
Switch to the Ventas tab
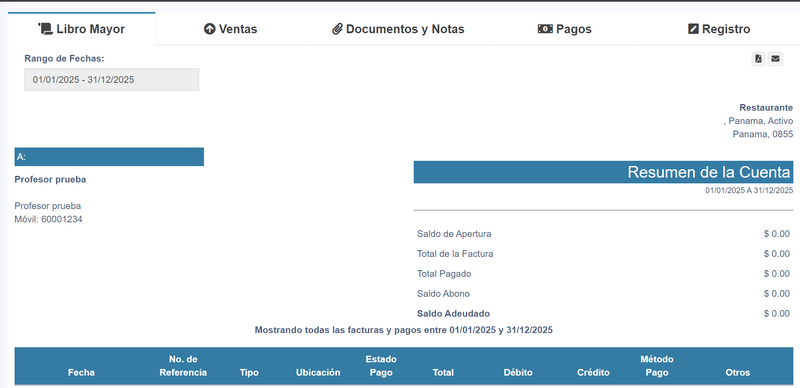click(230, 29)
